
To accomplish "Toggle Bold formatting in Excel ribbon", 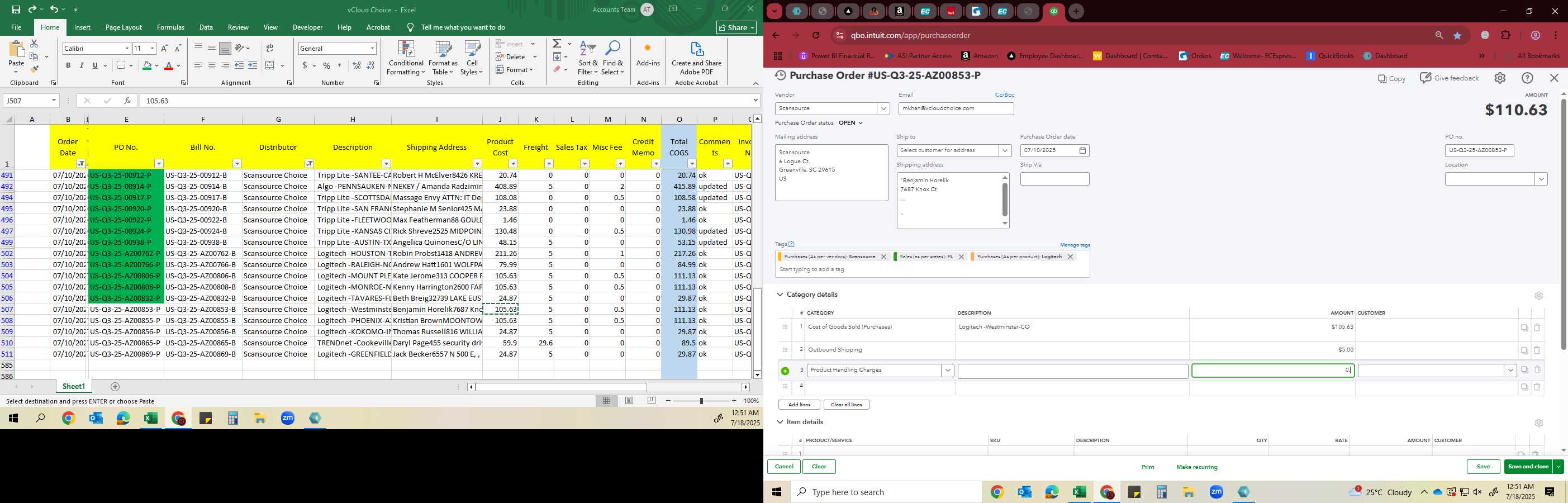I will click(68, 66).
